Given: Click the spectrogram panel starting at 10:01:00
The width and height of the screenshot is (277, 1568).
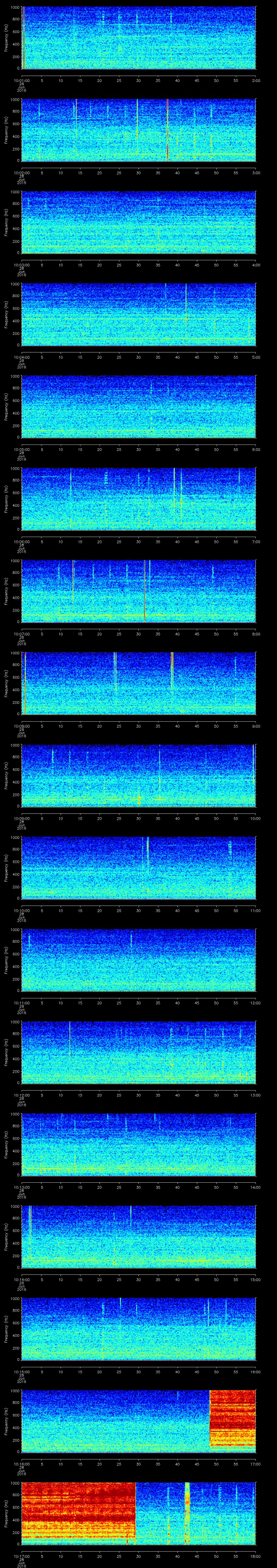Looking at the screenshot, I should click(139, 38).
